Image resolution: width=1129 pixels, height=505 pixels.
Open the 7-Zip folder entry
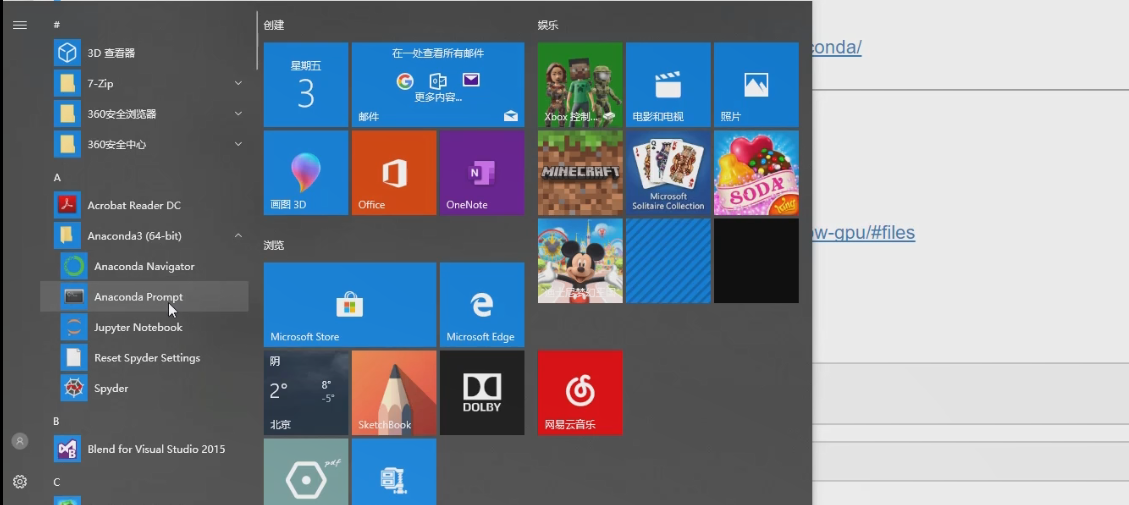coord(144,84)
